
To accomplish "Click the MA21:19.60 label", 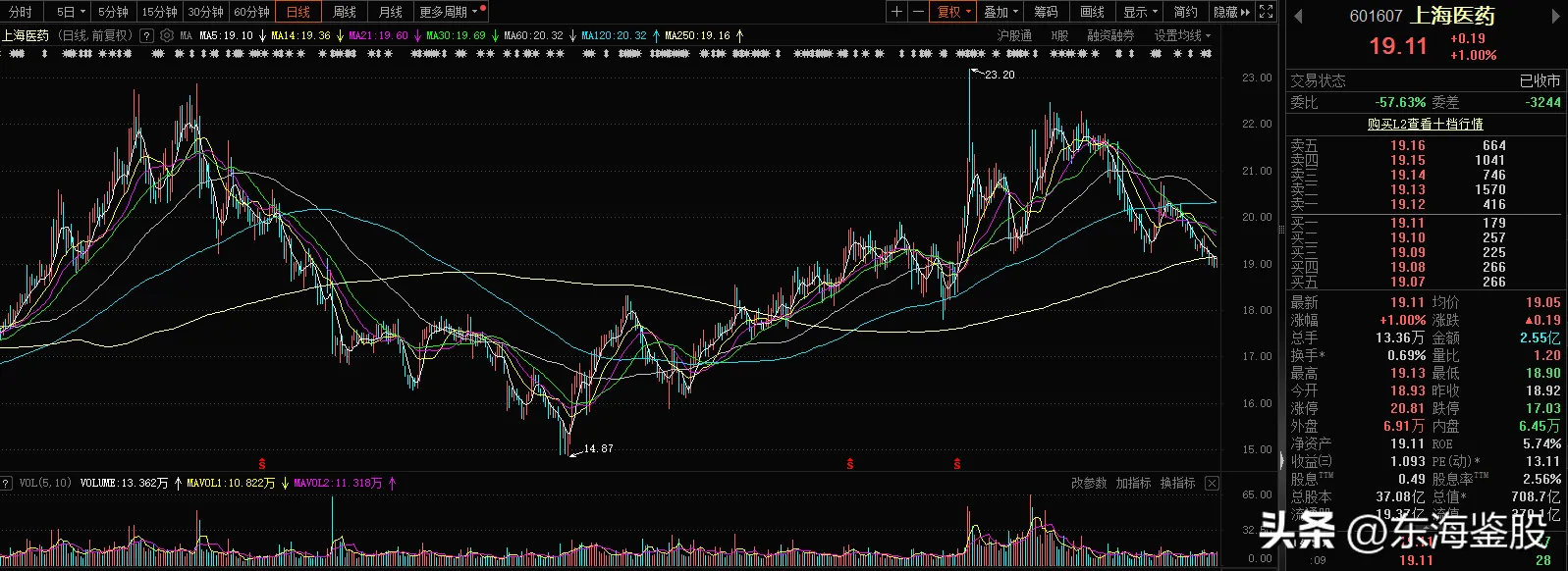I will (x=378, y=35).
